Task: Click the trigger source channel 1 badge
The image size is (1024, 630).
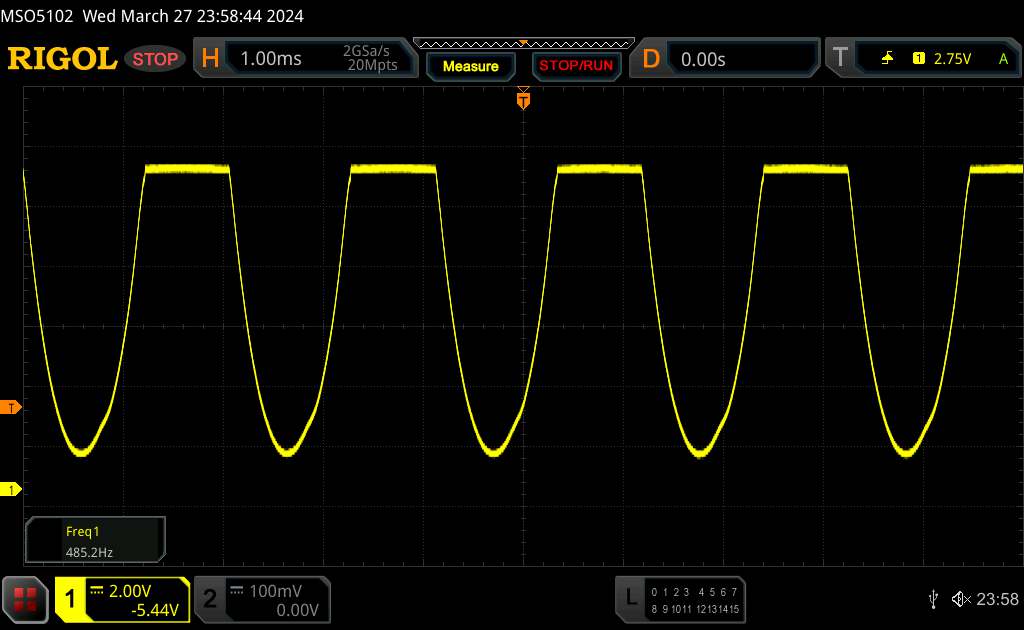Action: (918, 59)
